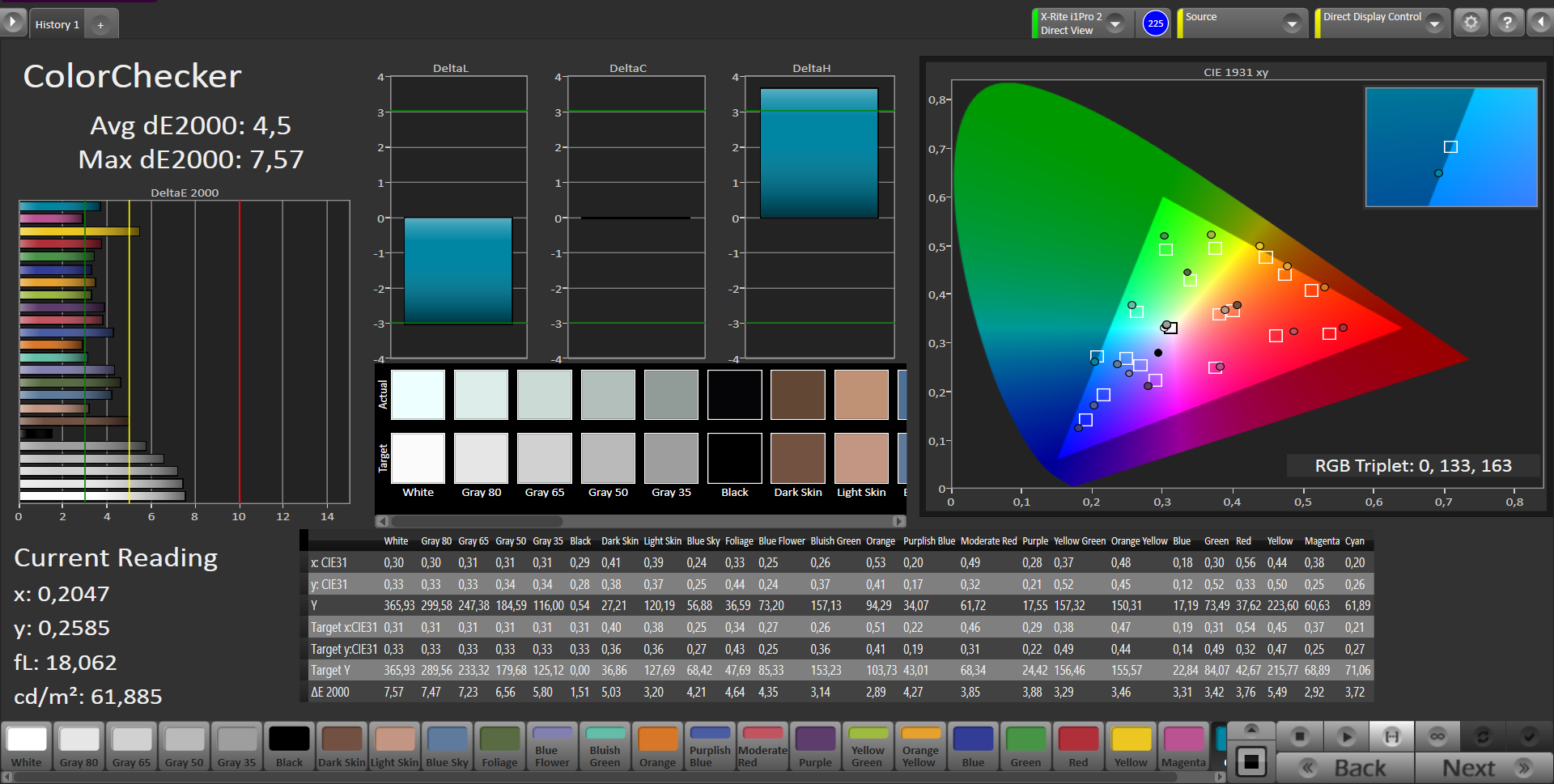Click the read series bracket icon

1391,736
